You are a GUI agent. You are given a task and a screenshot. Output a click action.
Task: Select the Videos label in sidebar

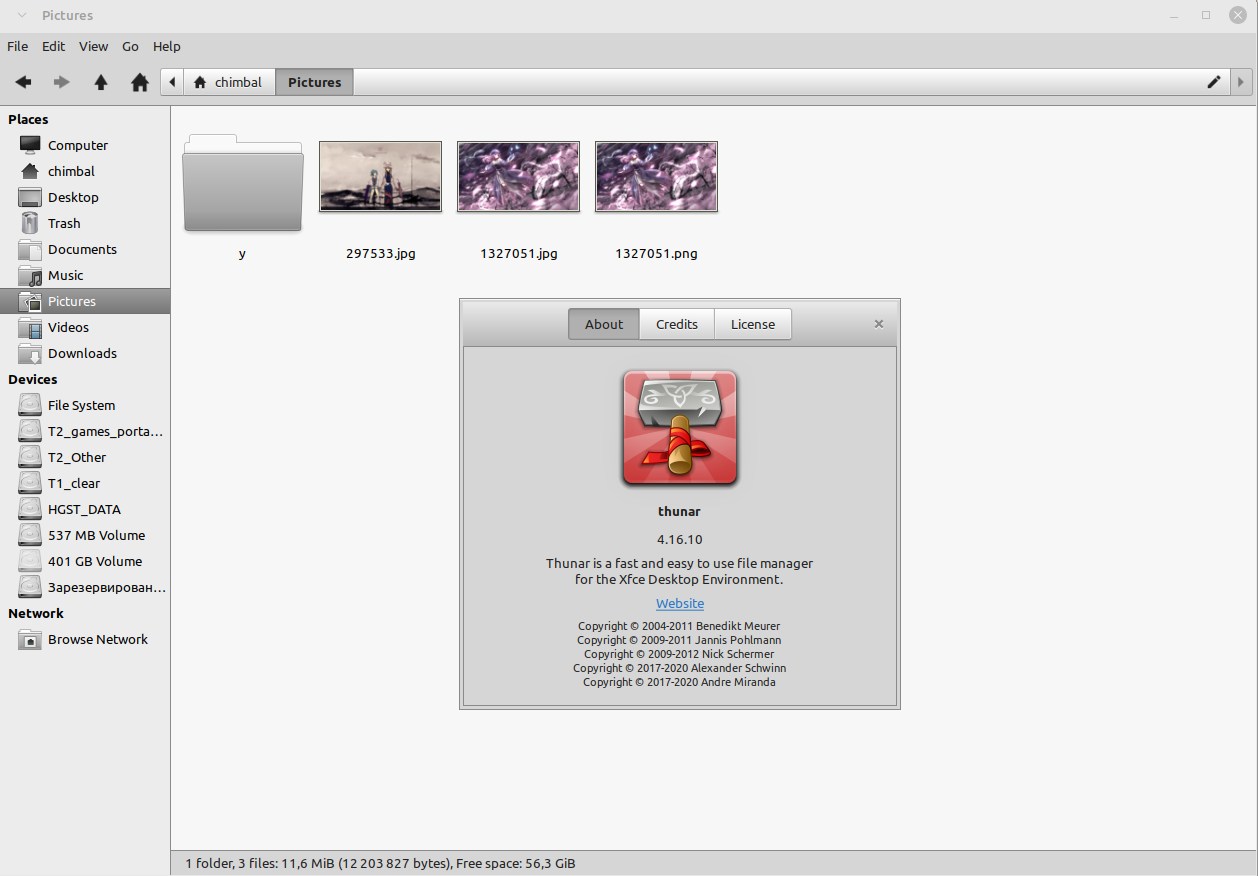pos(68,327)
